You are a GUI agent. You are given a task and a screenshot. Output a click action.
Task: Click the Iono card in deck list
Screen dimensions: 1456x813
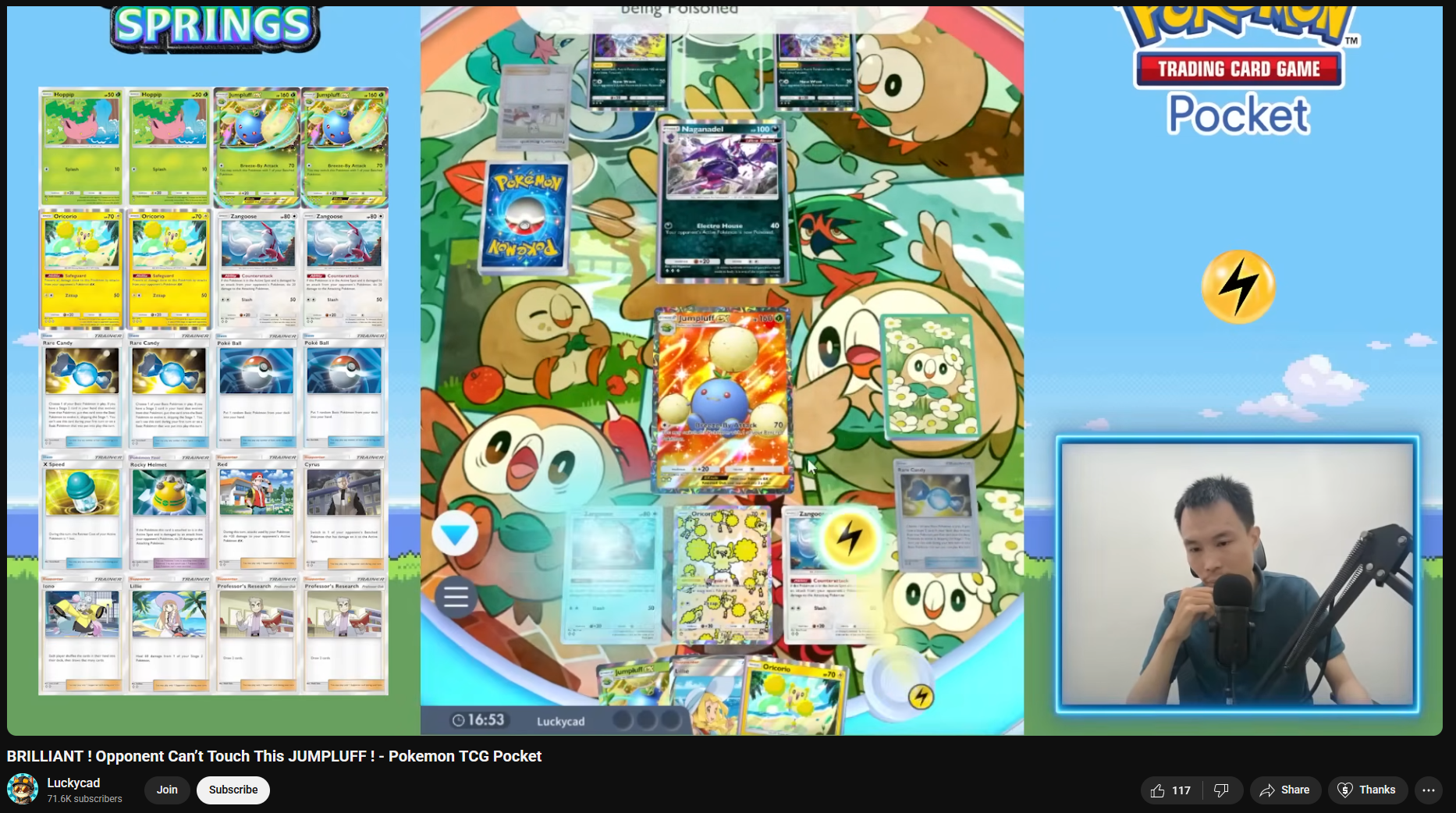[x=81, y=635]
